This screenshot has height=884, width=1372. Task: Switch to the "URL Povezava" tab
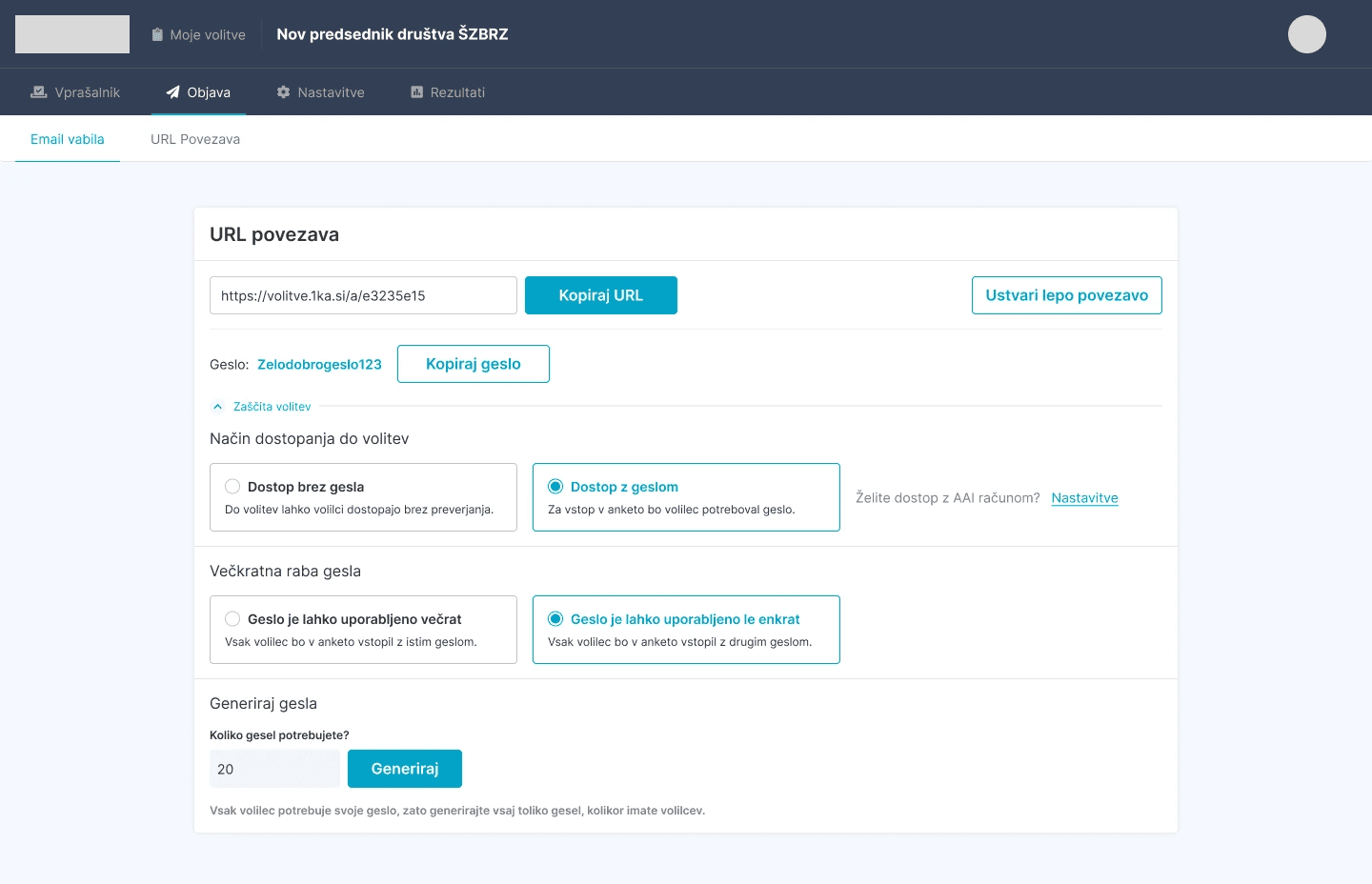pyautogui.click(x=194, y=138)
